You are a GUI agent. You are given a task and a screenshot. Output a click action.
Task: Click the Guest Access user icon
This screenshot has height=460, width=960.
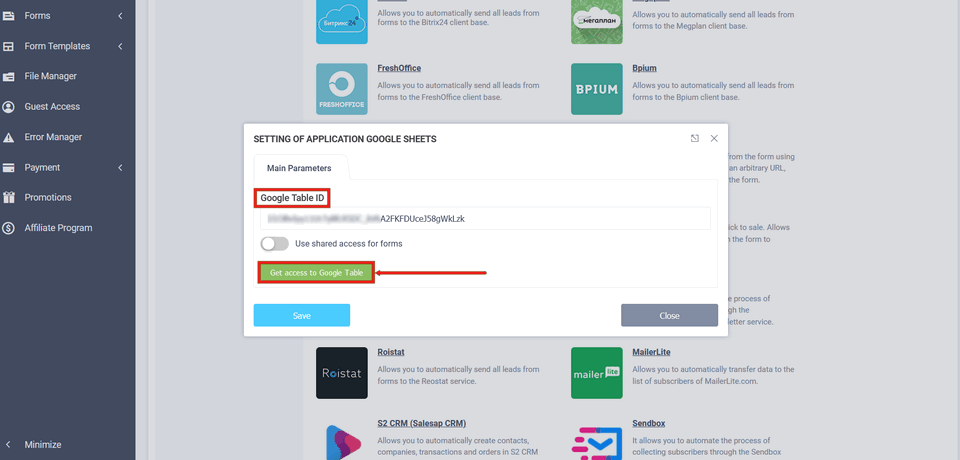point(9,107)
